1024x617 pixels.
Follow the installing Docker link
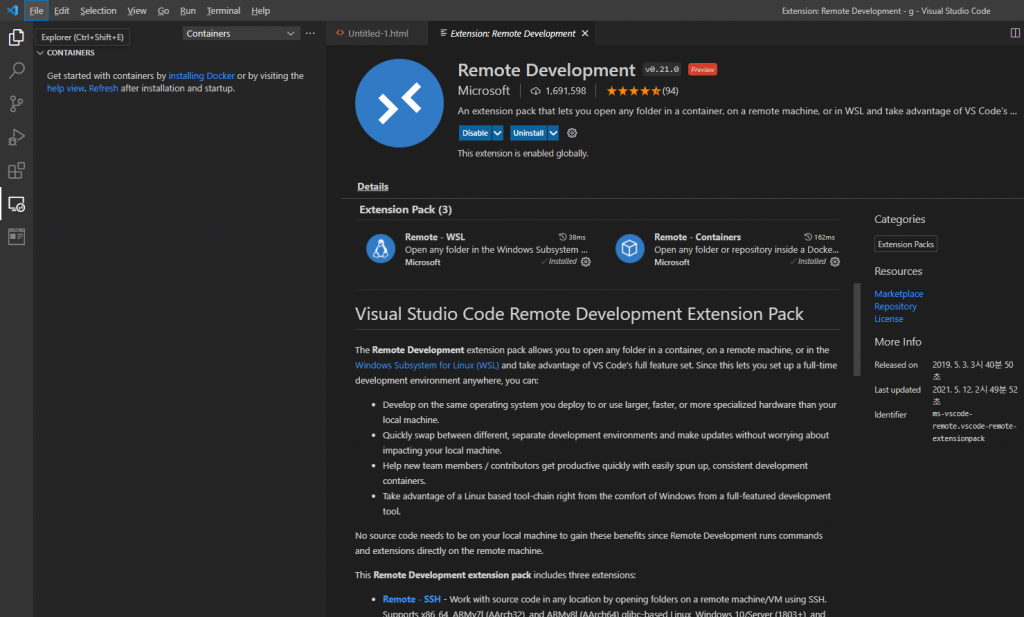point(201,76)
